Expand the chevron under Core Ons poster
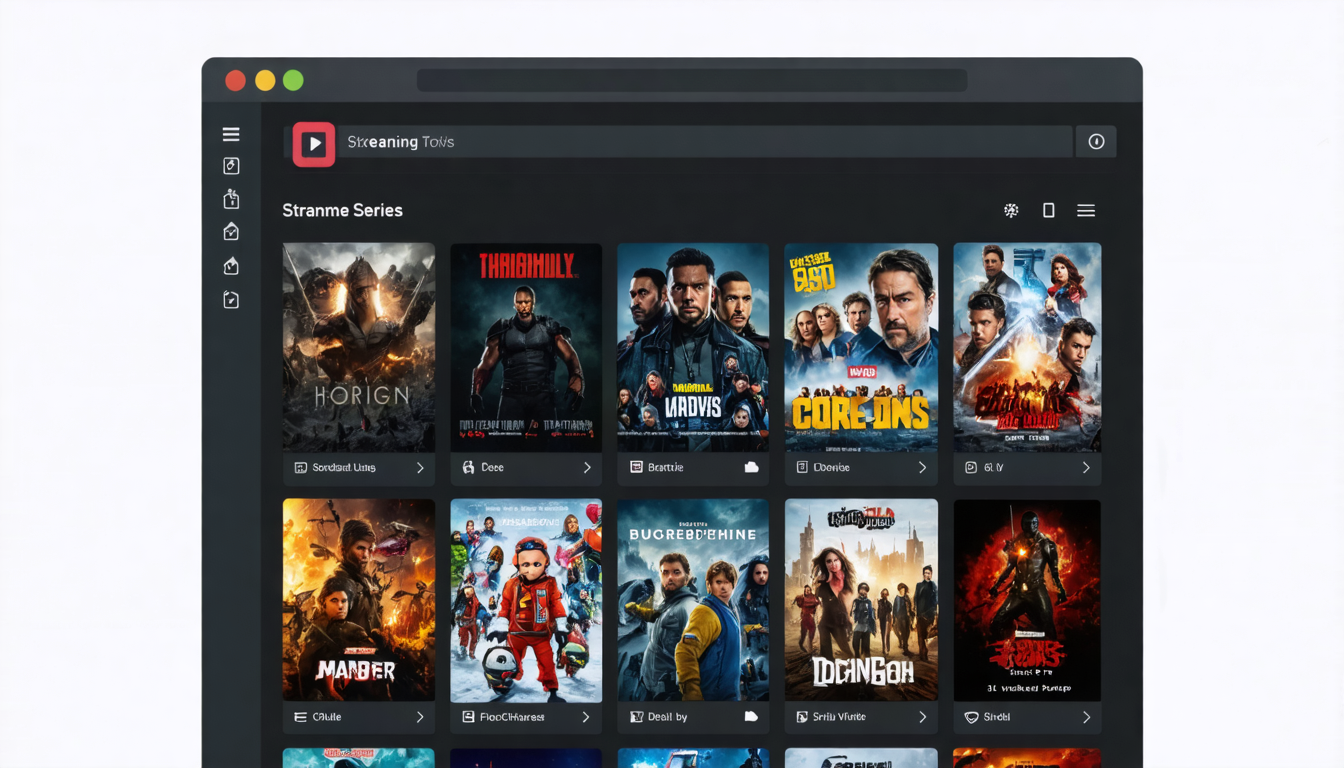Viewport: 1344px width, 768px height. (922, 467)
